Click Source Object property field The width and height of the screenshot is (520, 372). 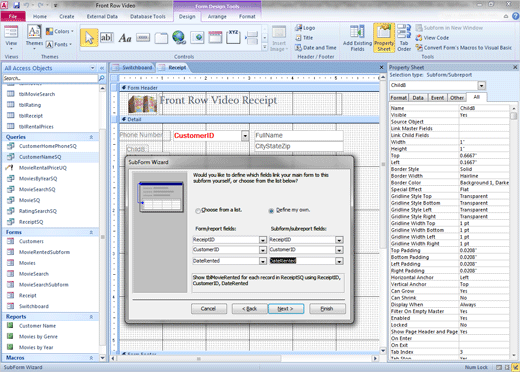(484, 122)
